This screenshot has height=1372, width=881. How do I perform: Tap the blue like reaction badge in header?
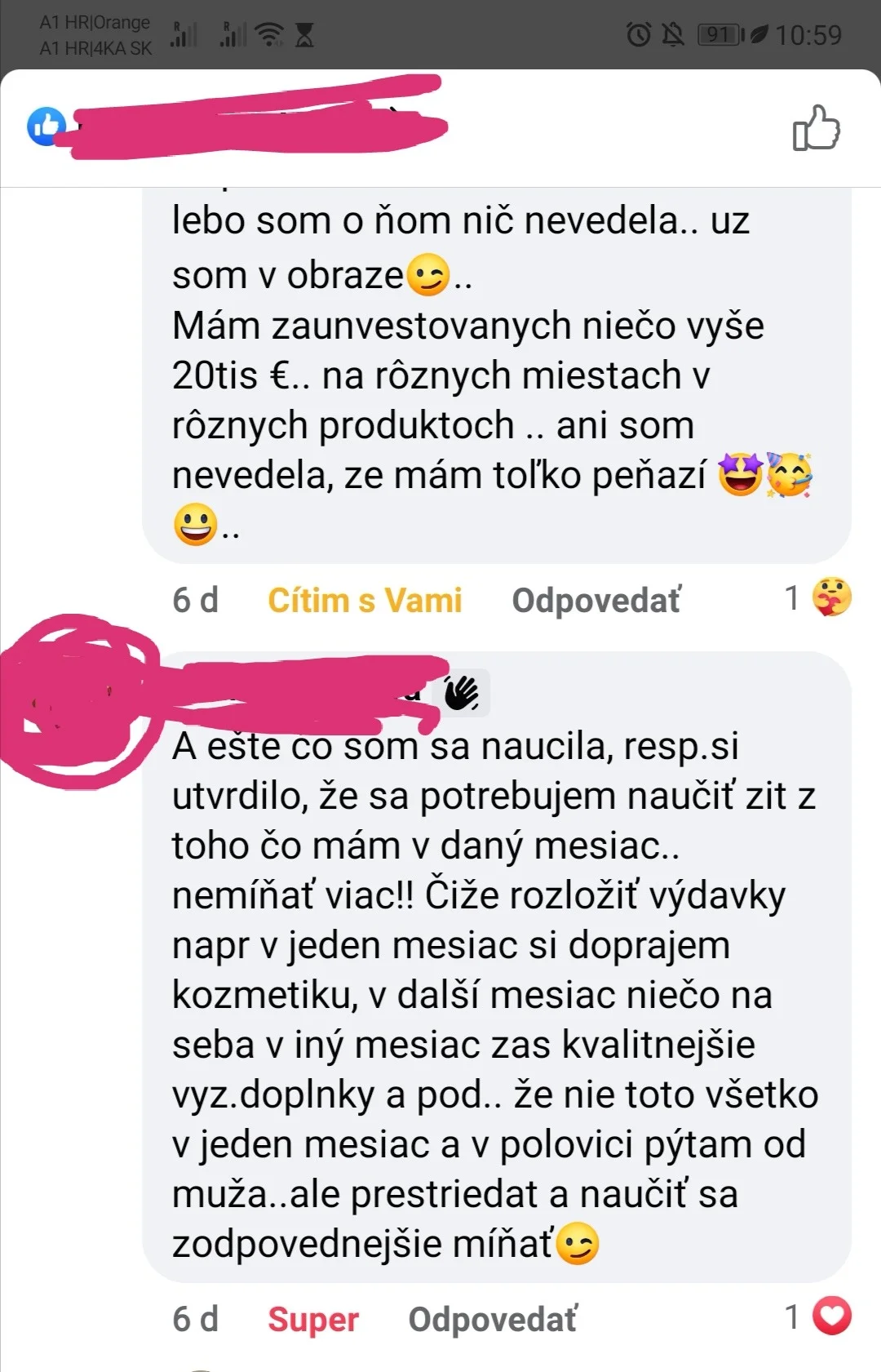pos(46,127)
